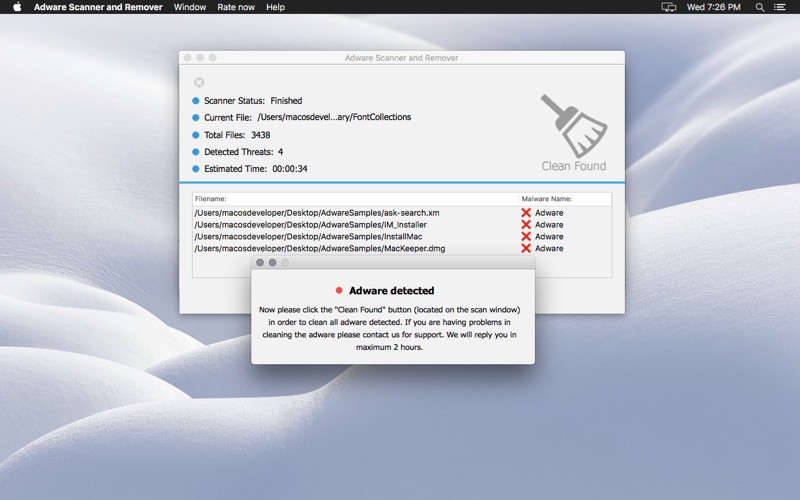Click blue bullet next to Detected Threats
This screenshot has width=800, height=500.
(x=195, y=152)
